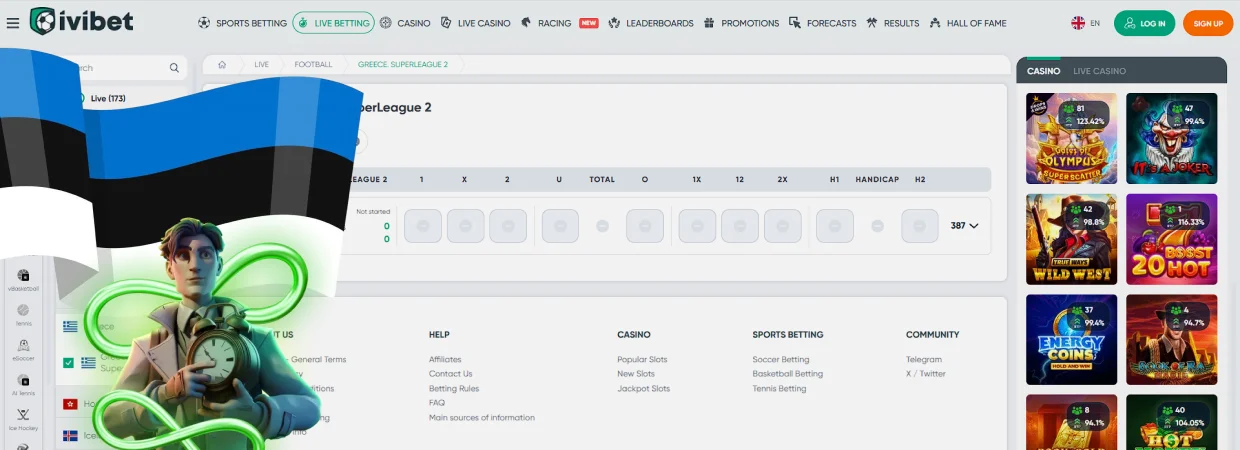Go home via breadcrumb house icon
Screen dimensions: 1240x450
[222, 64]
